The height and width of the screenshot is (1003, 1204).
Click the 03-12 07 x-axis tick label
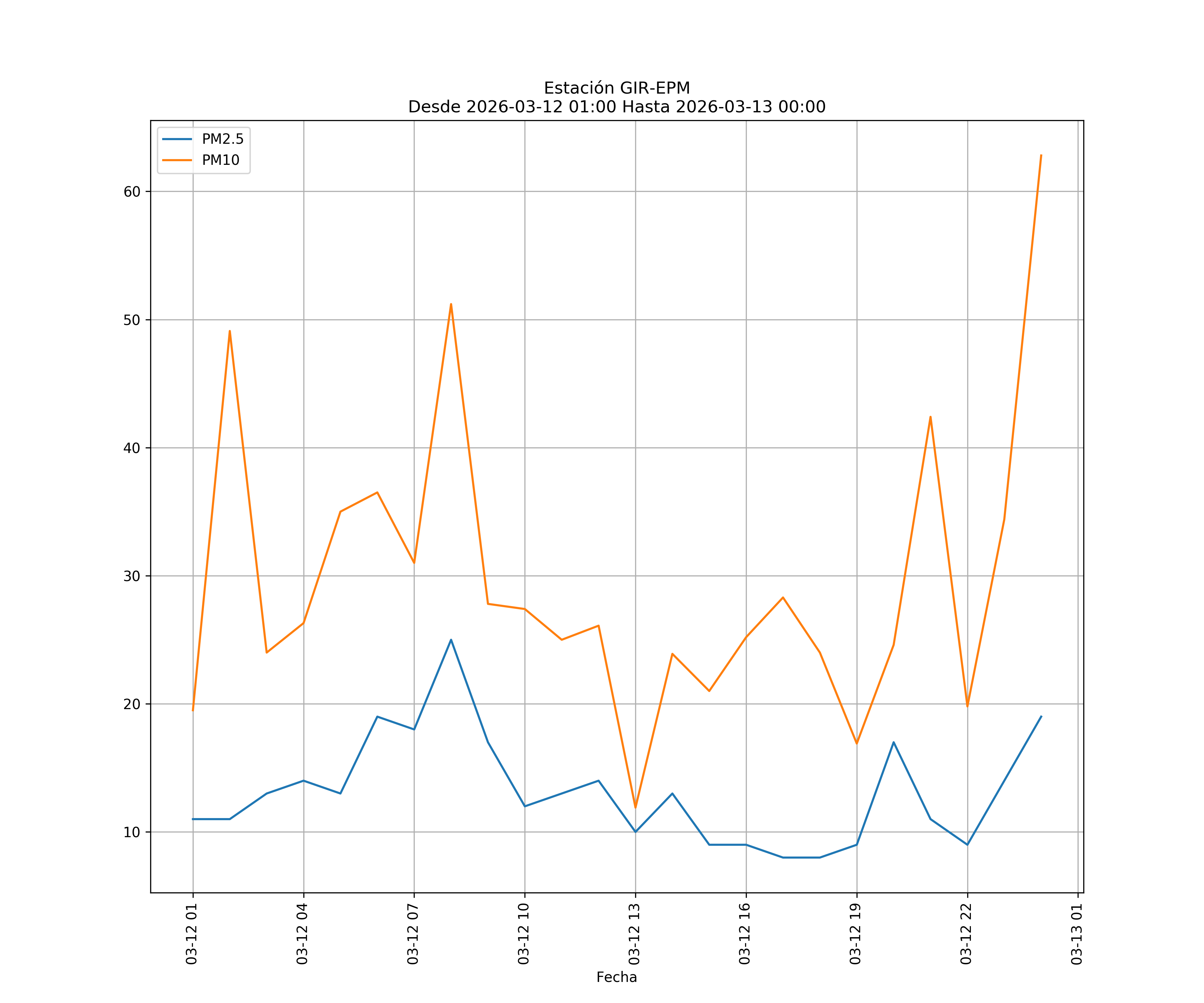tap(413, 934)
